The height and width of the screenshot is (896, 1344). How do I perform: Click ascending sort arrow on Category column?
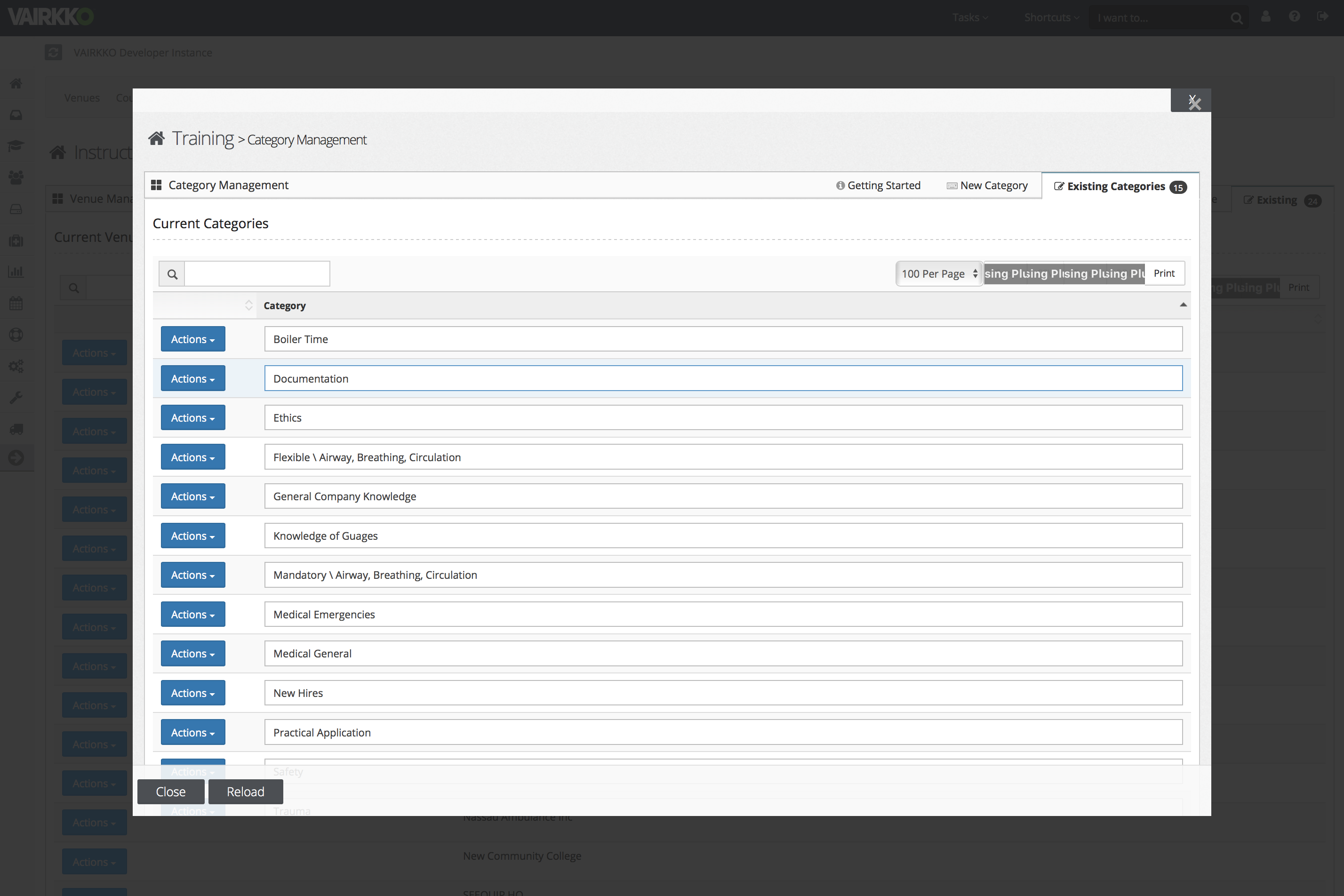click(x=1183, y=305)
